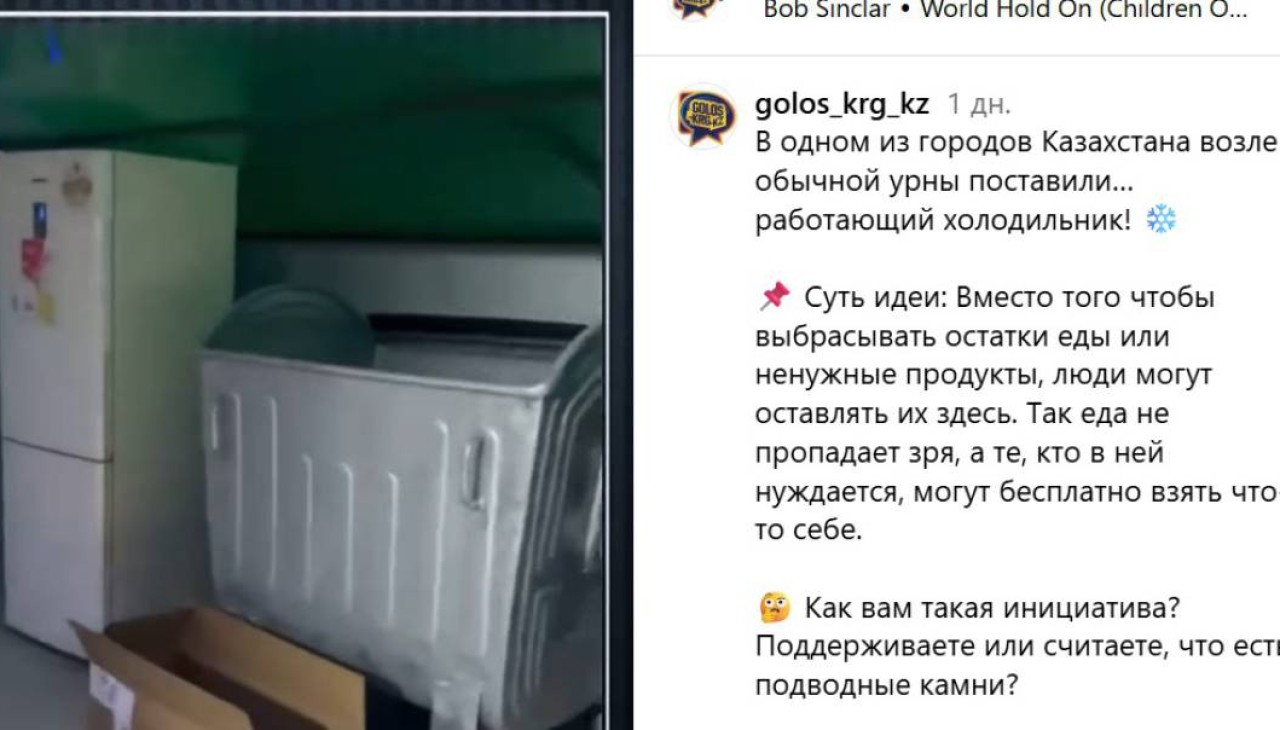This screenshot has width=1280, height=730.
Task: Open the Bob Sinclar World Hold On audio link
Action: tap(1005, 10)
